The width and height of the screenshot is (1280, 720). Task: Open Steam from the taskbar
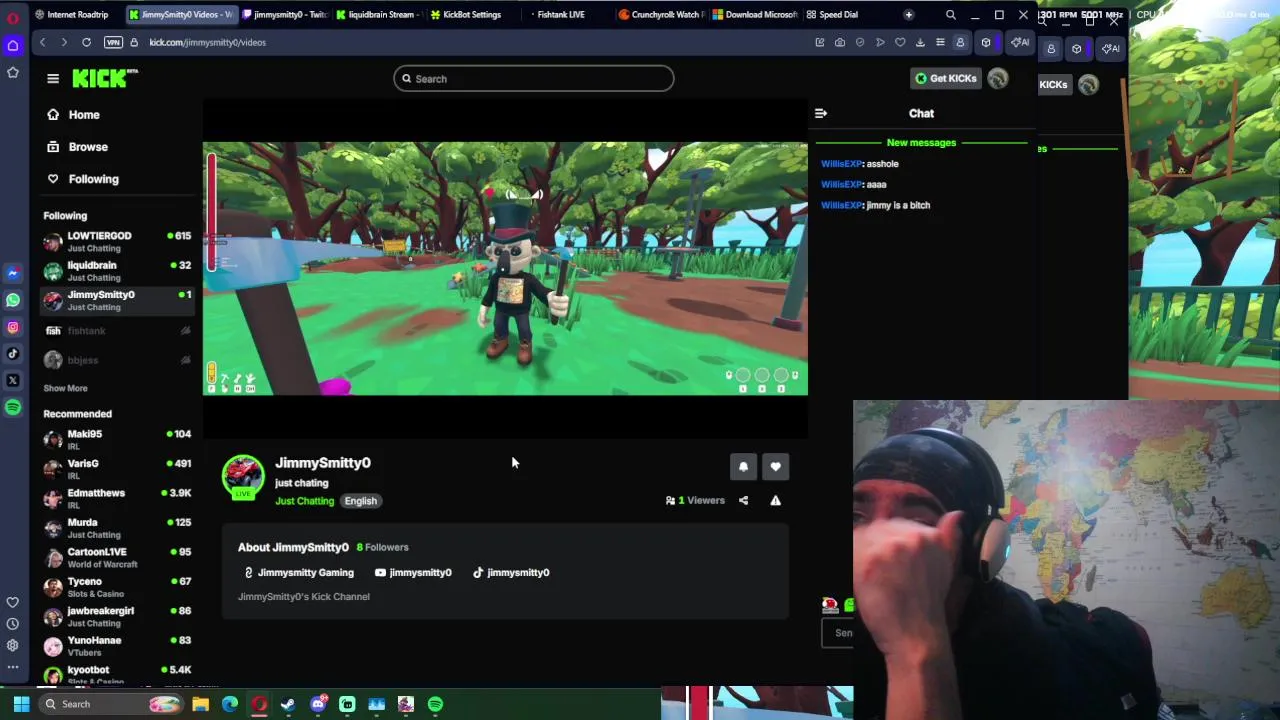tap(288, 704)
